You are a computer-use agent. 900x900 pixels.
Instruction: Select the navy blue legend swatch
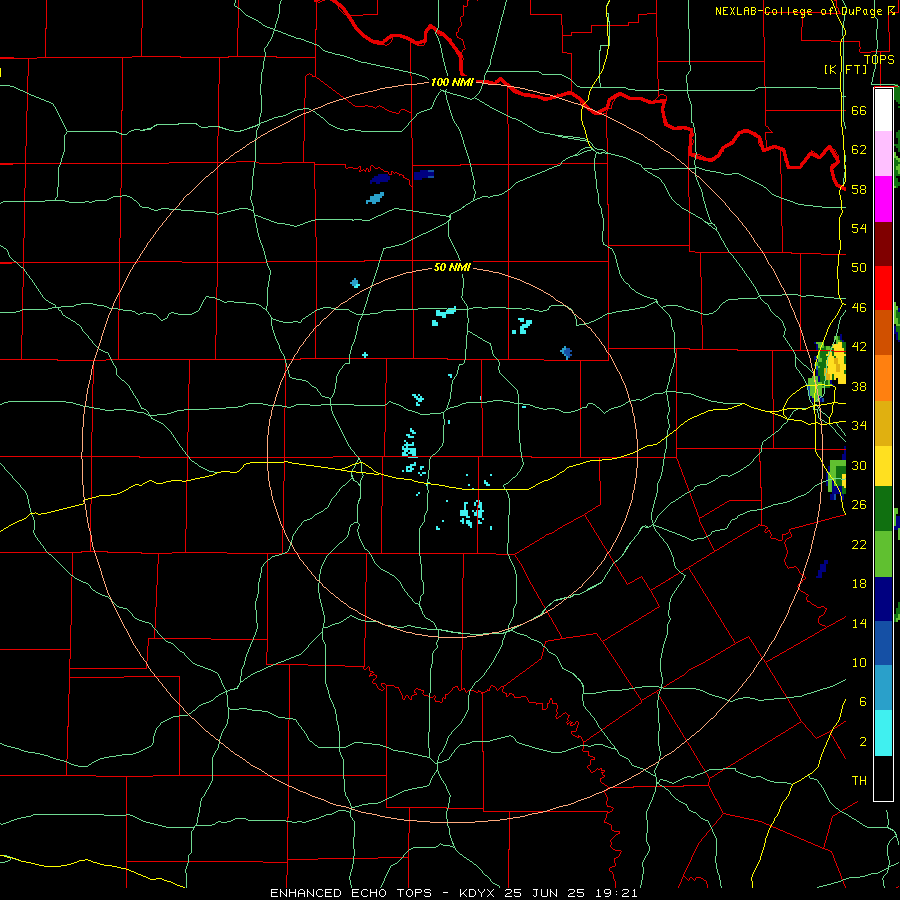[883, 599]
